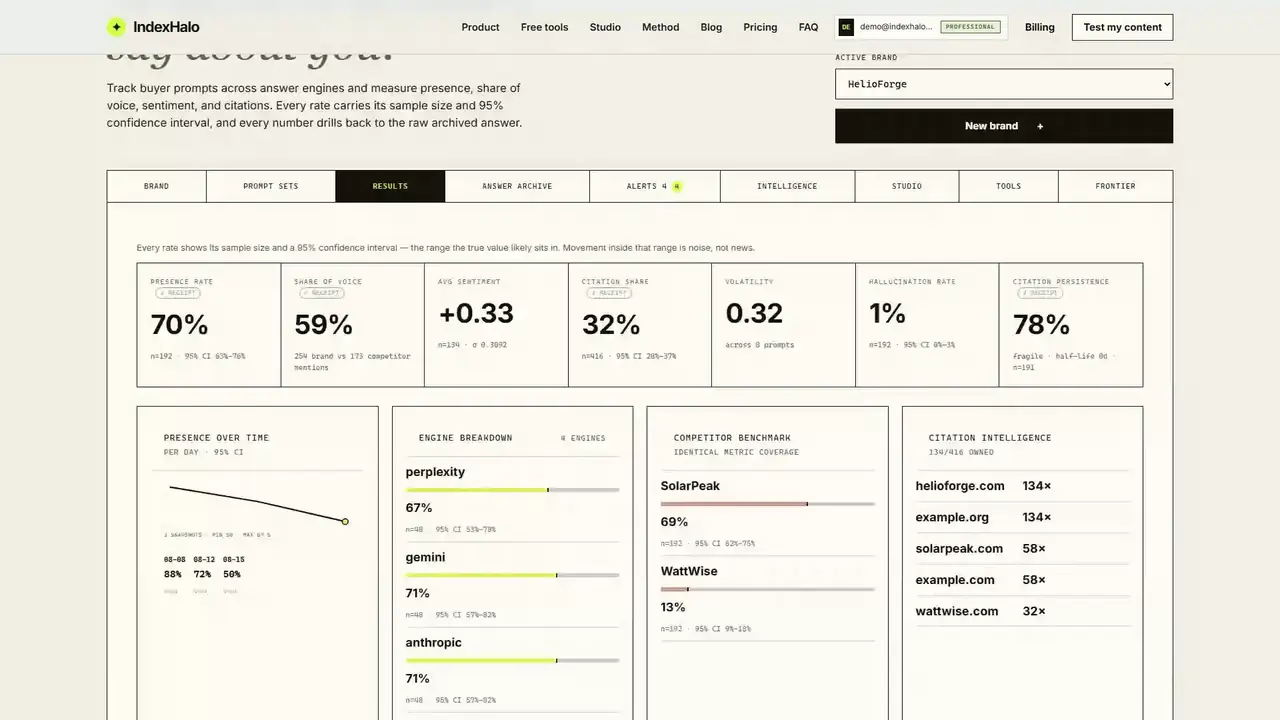Click the wattwise.com citation row

pos(1022,611)
